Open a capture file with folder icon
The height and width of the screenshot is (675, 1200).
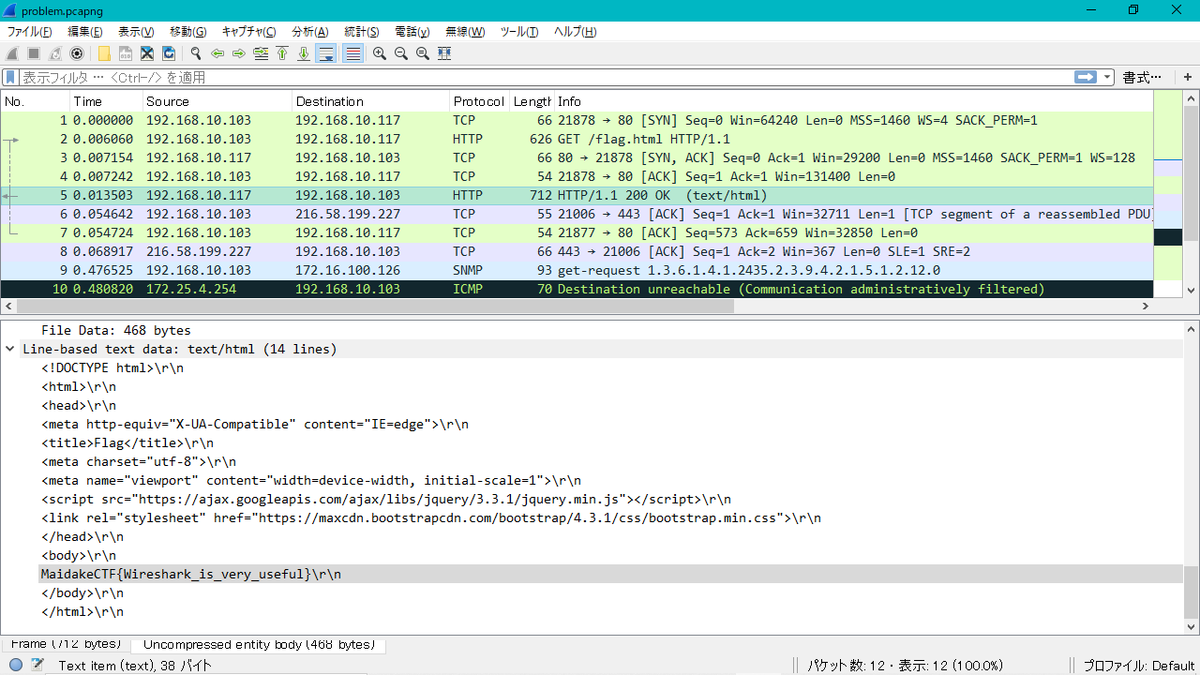[104, 53]
